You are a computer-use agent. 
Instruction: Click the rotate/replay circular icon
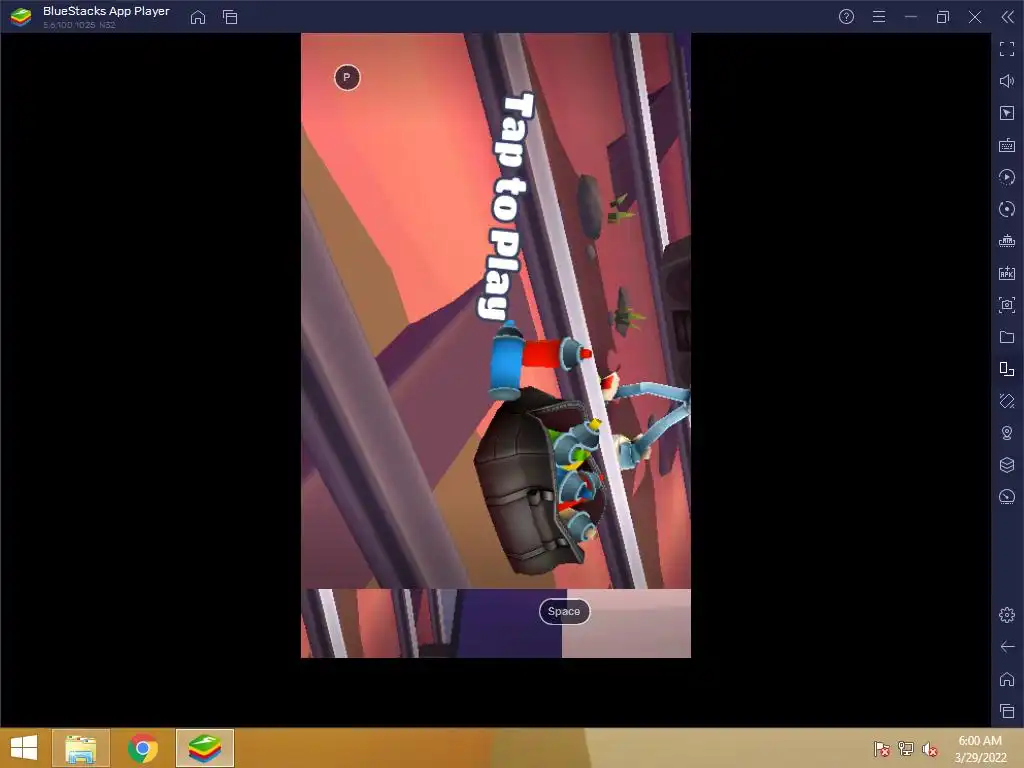point(1007,209)
